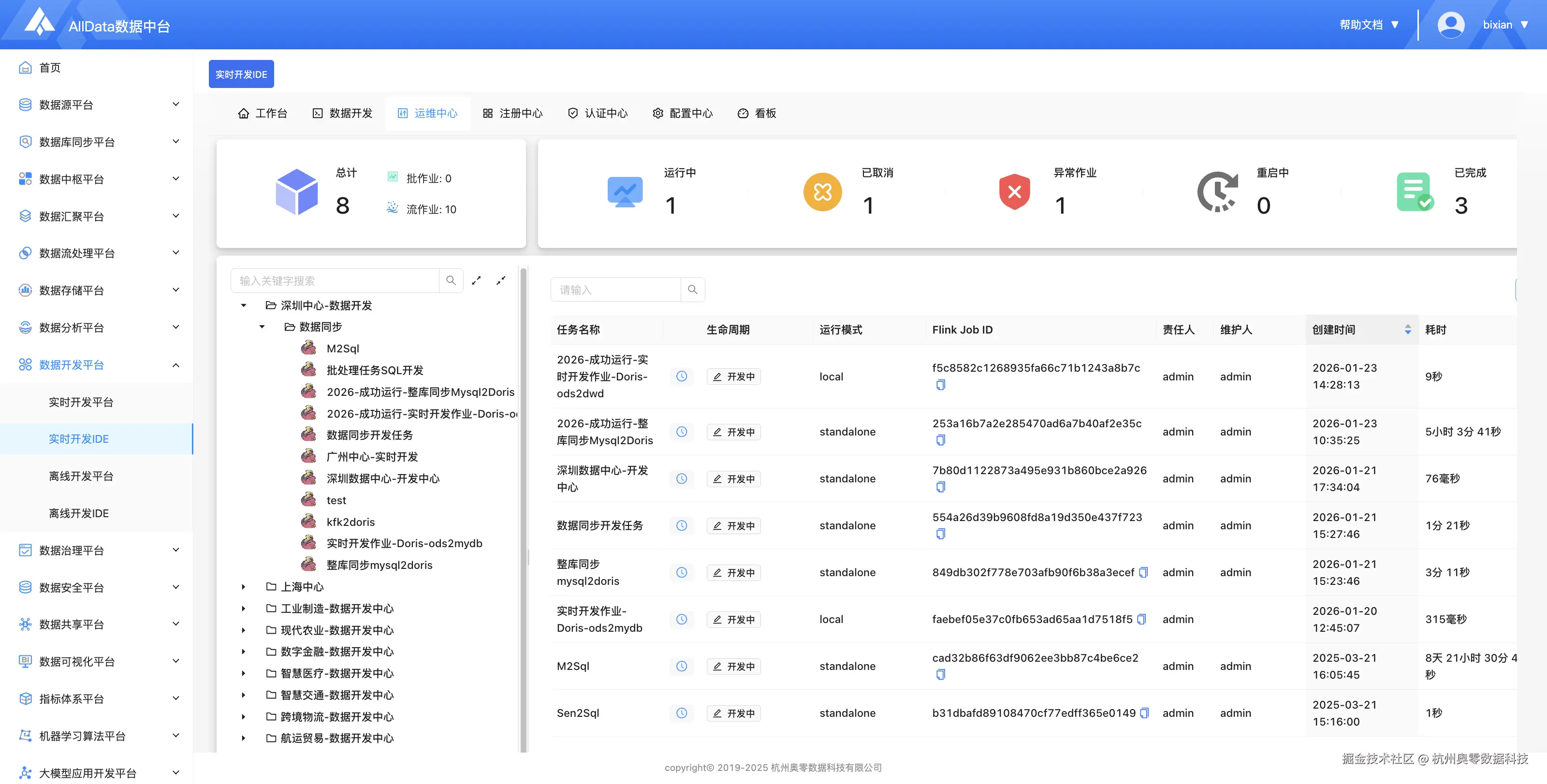1547x784 pixels.
Task: Switch to the 数据开发 tab
Action: (342, 113)
